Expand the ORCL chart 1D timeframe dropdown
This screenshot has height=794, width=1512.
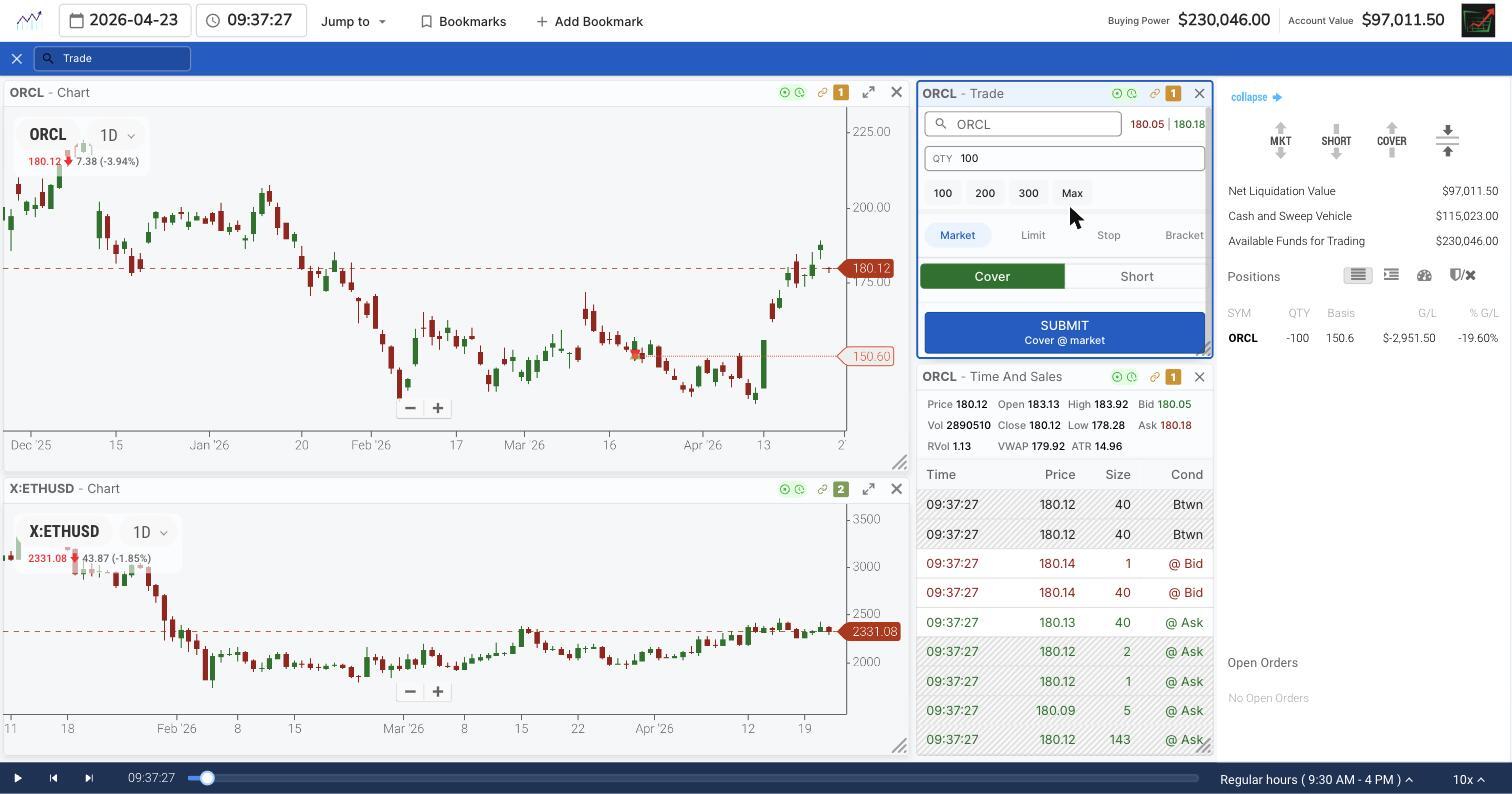117,135
